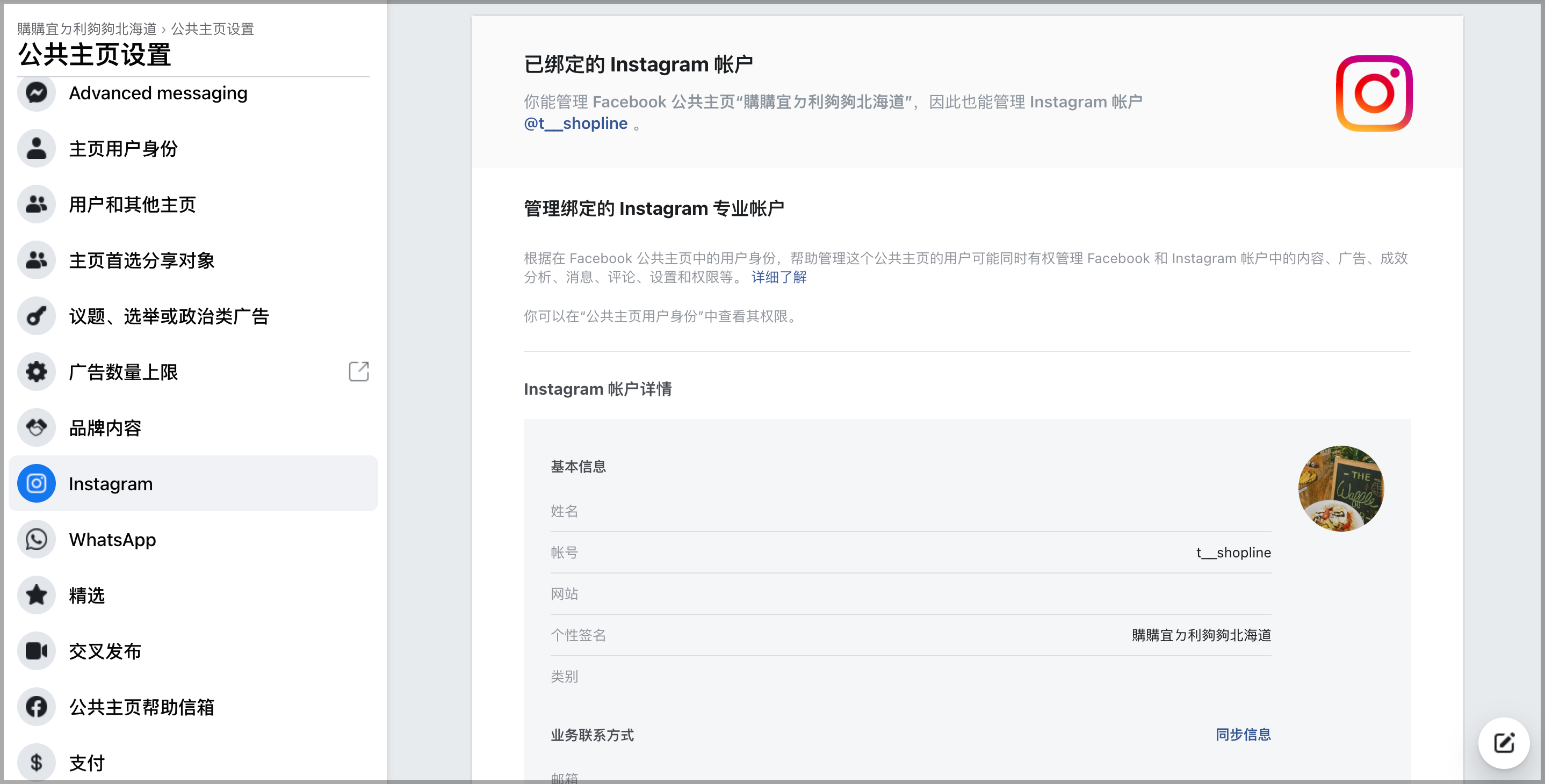The height and width of the screenshot is (784, 1545).
Task: Click the 已绑定的 Instagram 帐户 heading
Action: click(x=638, y=64)
